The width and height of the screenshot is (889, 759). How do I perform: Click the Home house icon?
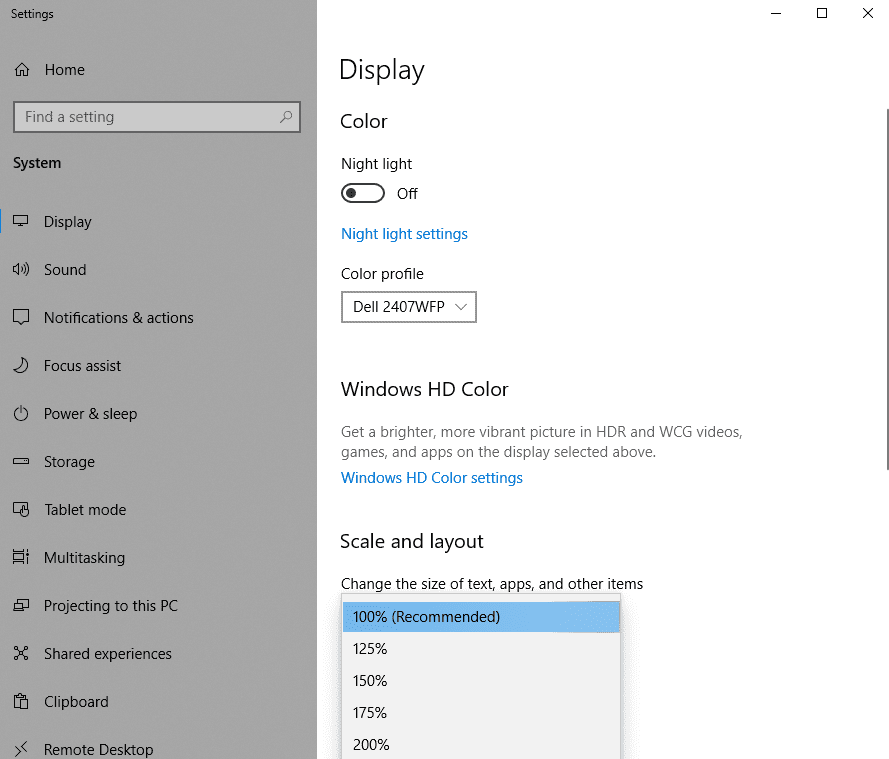point(22,70)
